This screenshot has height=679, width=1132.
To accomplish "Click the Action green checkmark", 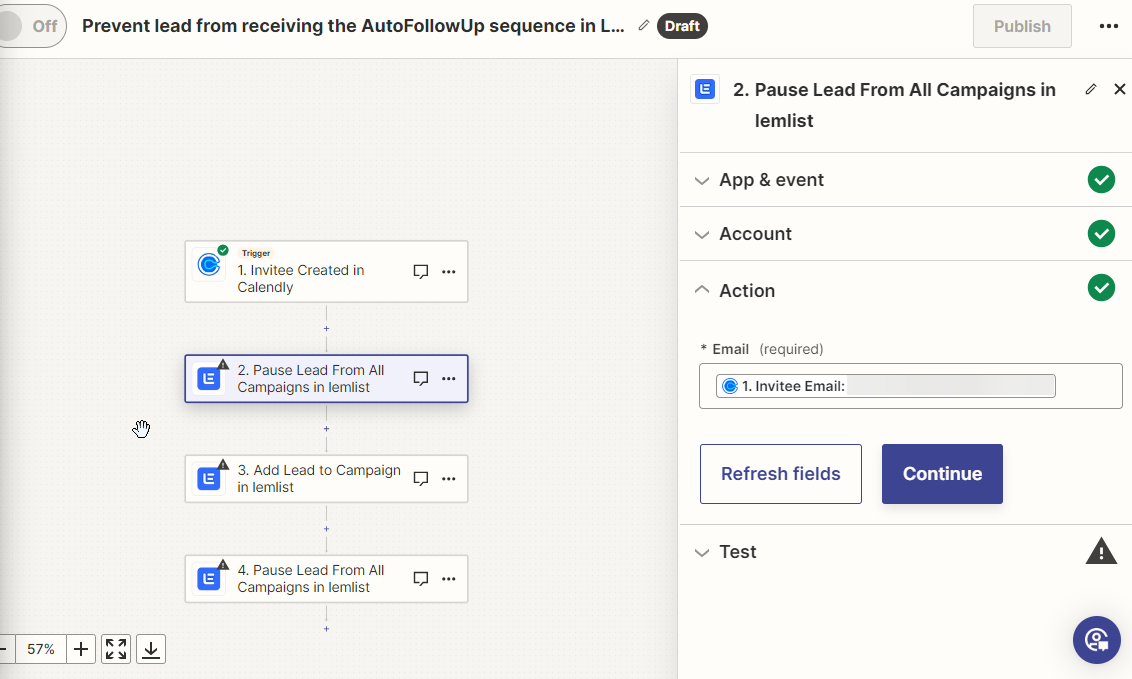I will (x=1101, y=288).
